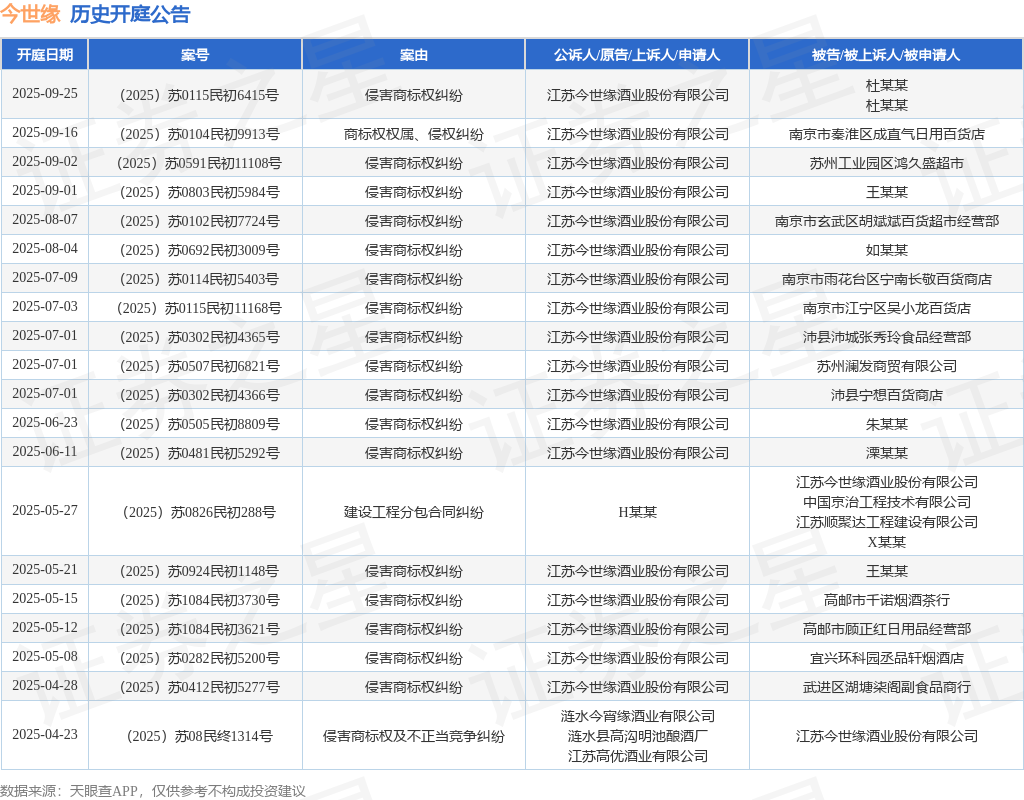The width and height of the screenshot is (1024, 800).
Task: Click case number 苏0115民初11168号
Action: click(x=199, y=308)
